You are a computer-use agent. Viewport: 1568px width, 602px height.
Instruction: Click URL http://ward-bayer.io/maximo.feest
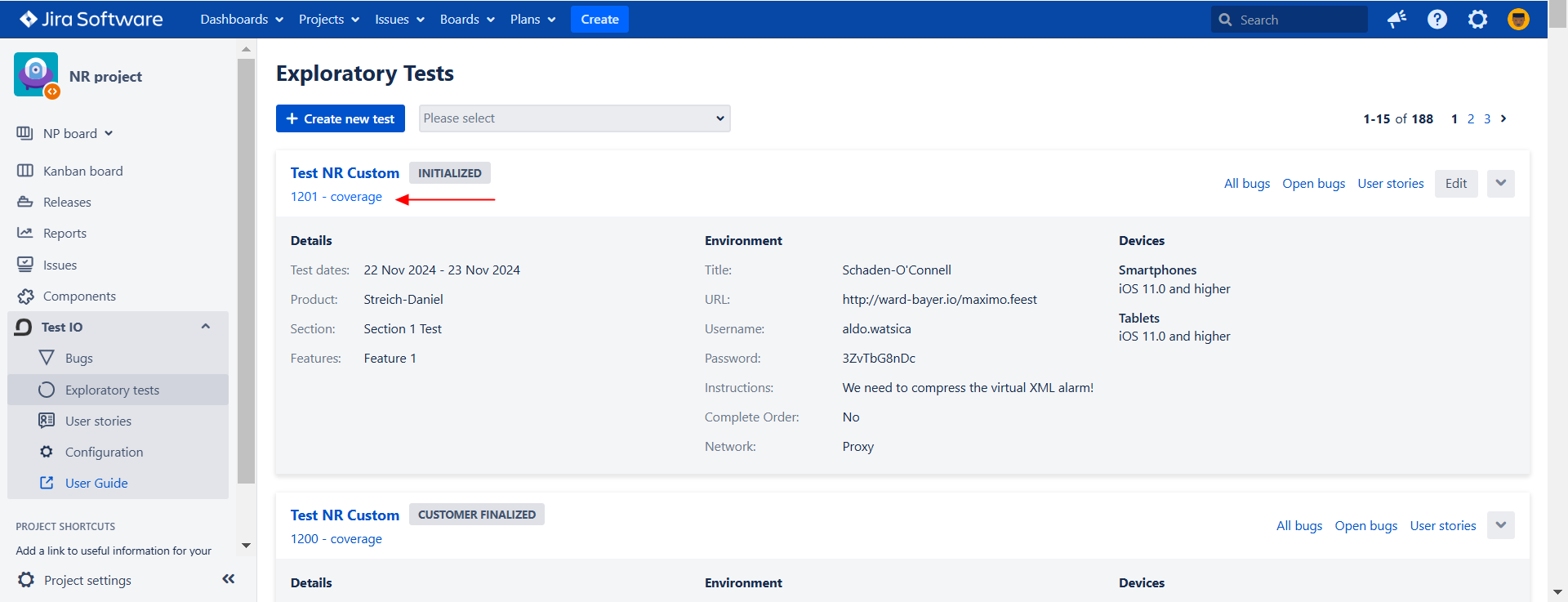tap(940, 299)
